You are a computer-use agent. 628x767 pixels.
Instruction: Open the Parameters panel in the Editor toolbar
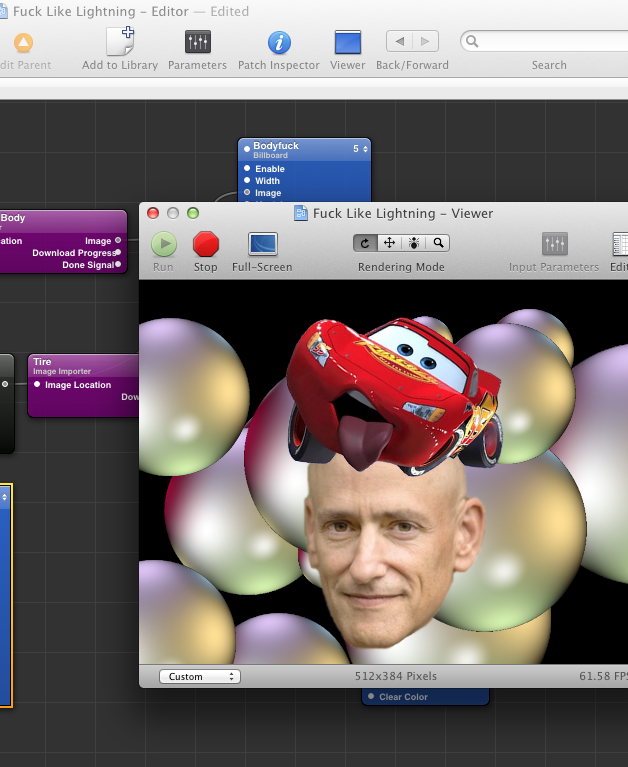[198, 42]
